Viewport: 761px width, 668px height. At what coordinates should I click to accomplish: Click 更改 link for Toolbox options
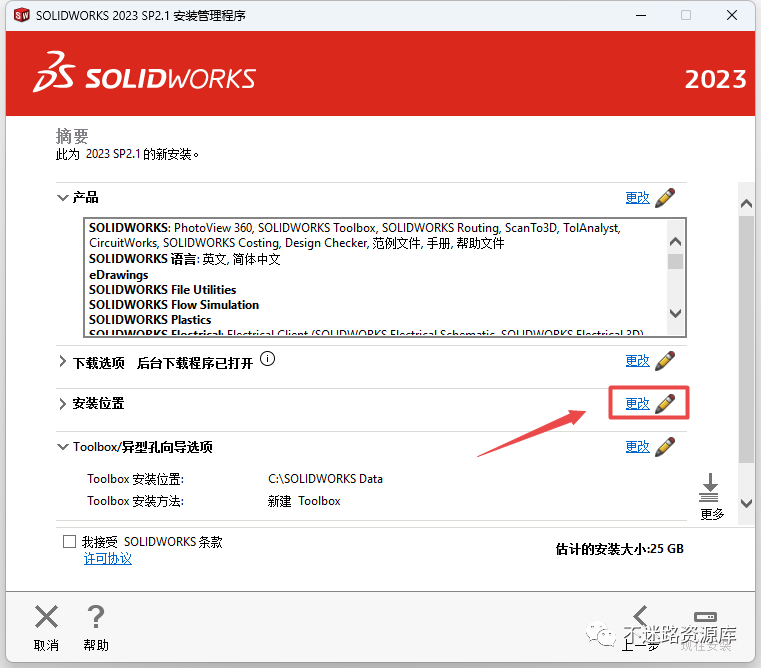637,447
